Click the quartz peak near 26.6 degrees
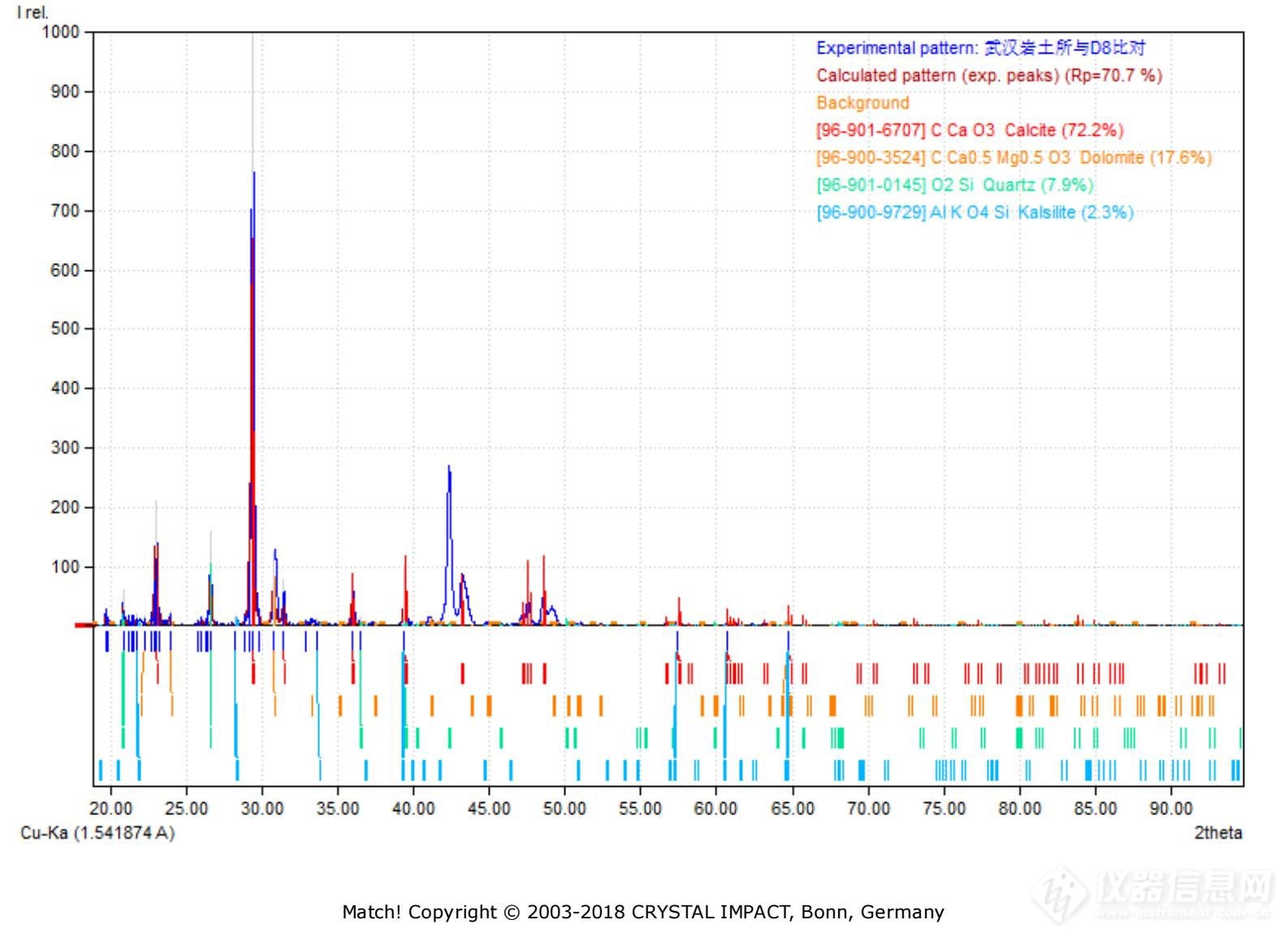1288x937 pixels. coord(211,594)
